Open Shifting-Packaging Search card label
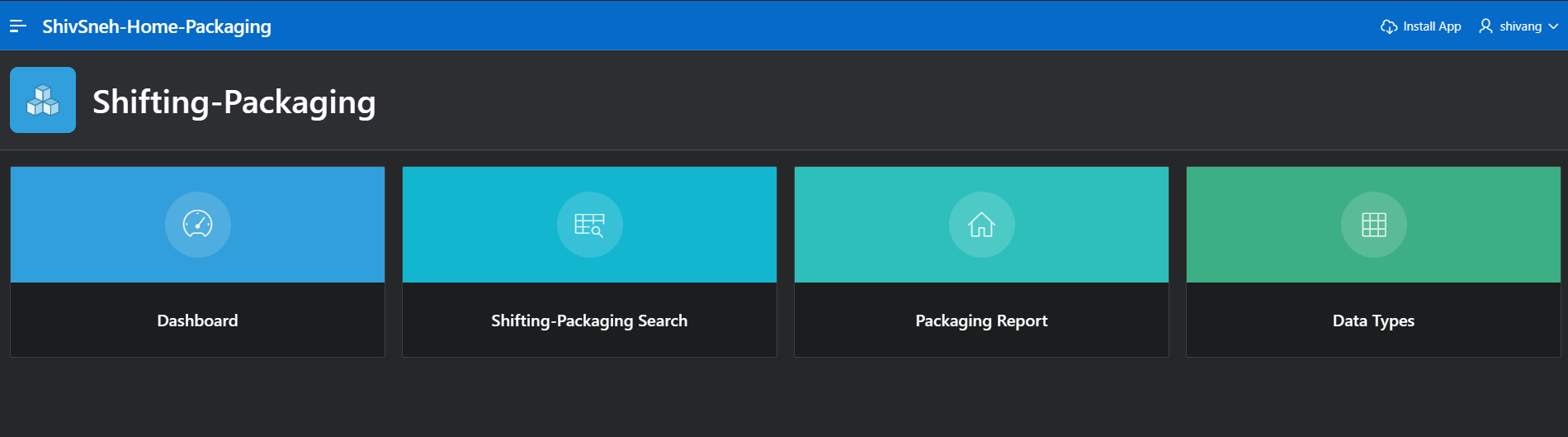Image resolution: width=1568 pixels, height=437 pixels. pos(589,321)
